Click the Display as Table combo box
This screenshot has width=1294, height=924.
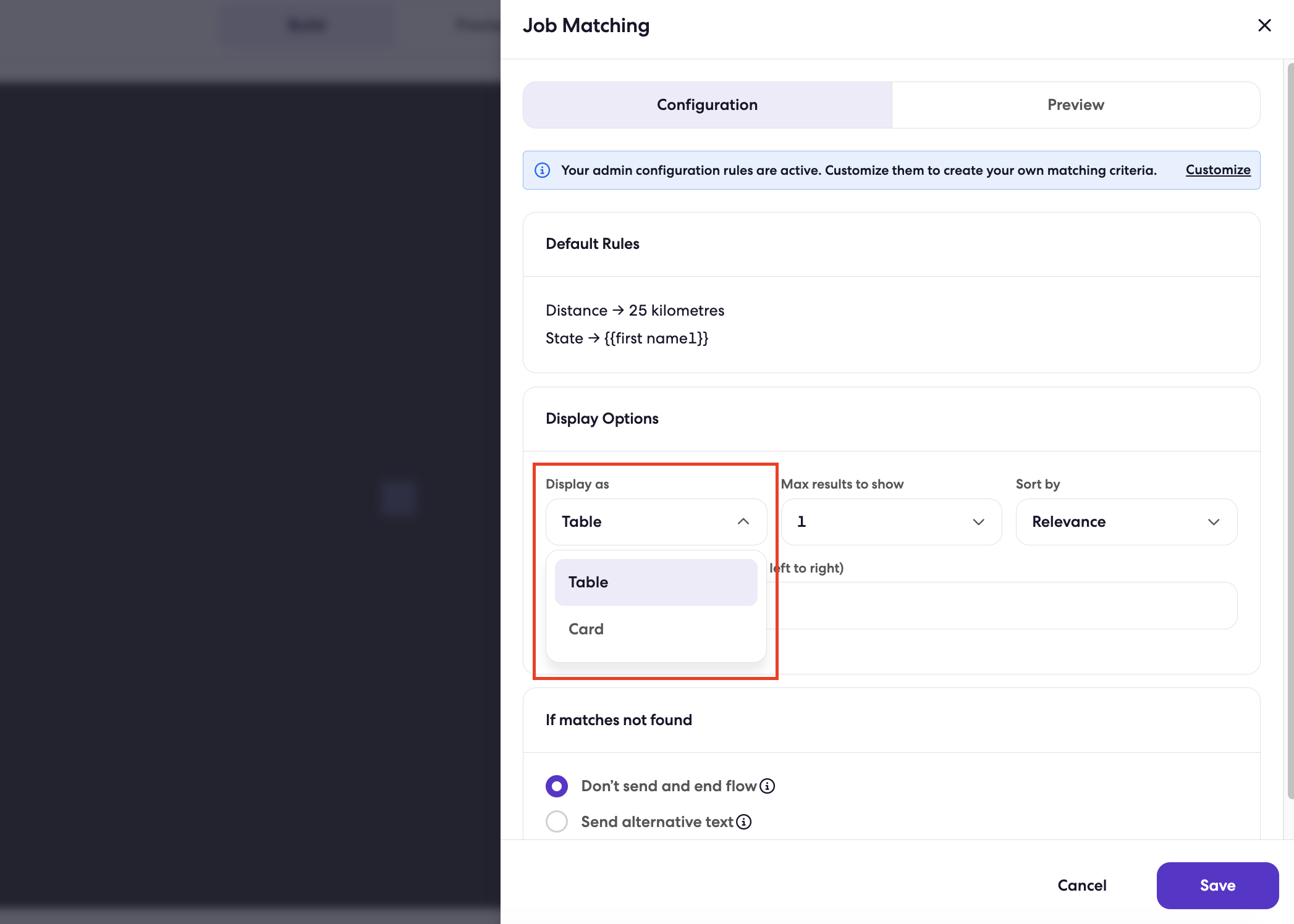656,522
